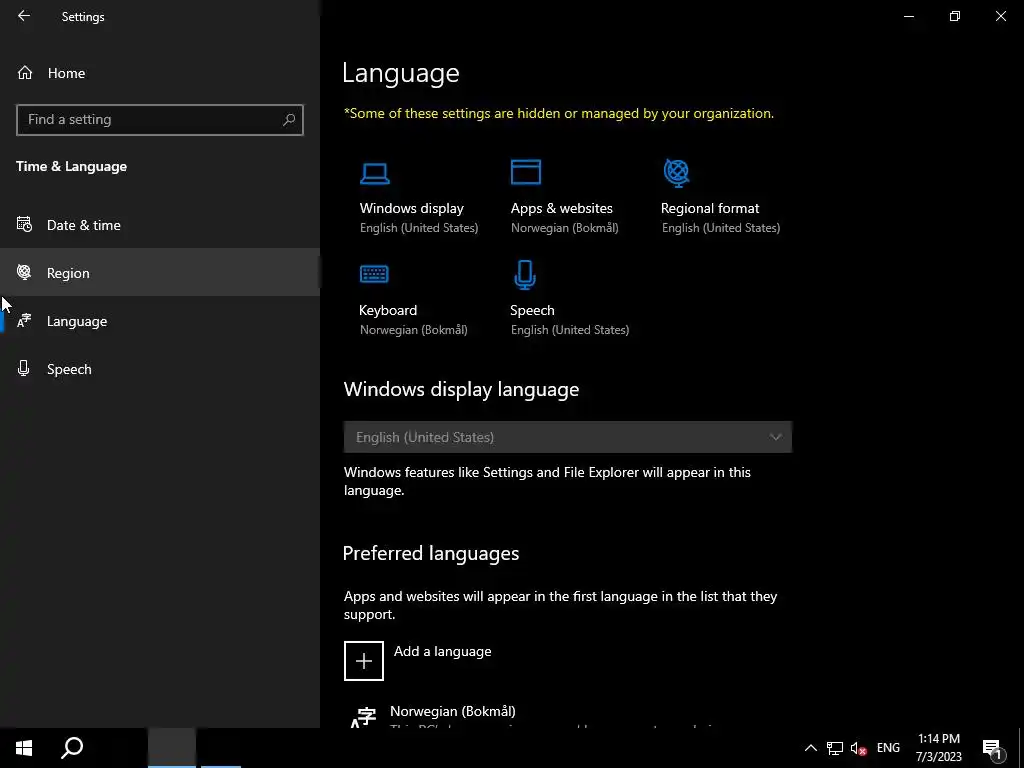
Task: Click the Region globe icon in sidebar
Action: [x=24, y=272]
